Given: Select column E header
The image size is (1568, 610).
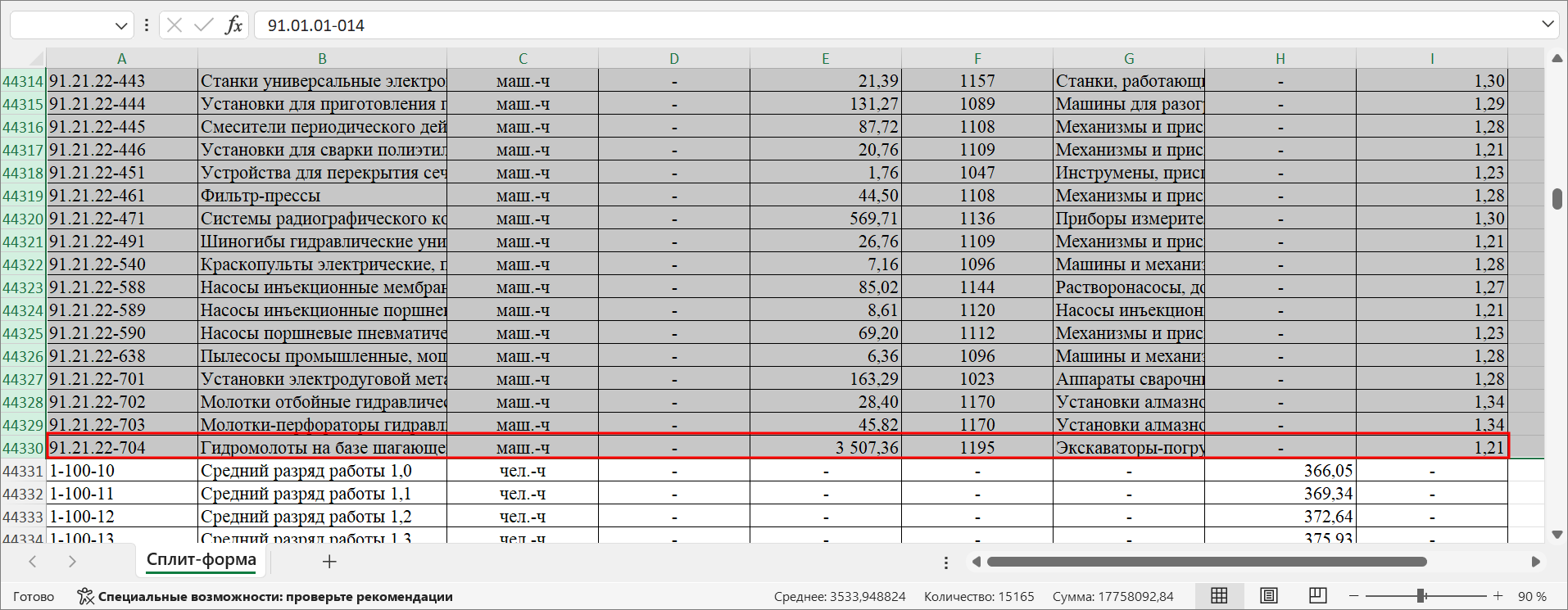Looking at the screenshot, I should click(x=825, y=59).
